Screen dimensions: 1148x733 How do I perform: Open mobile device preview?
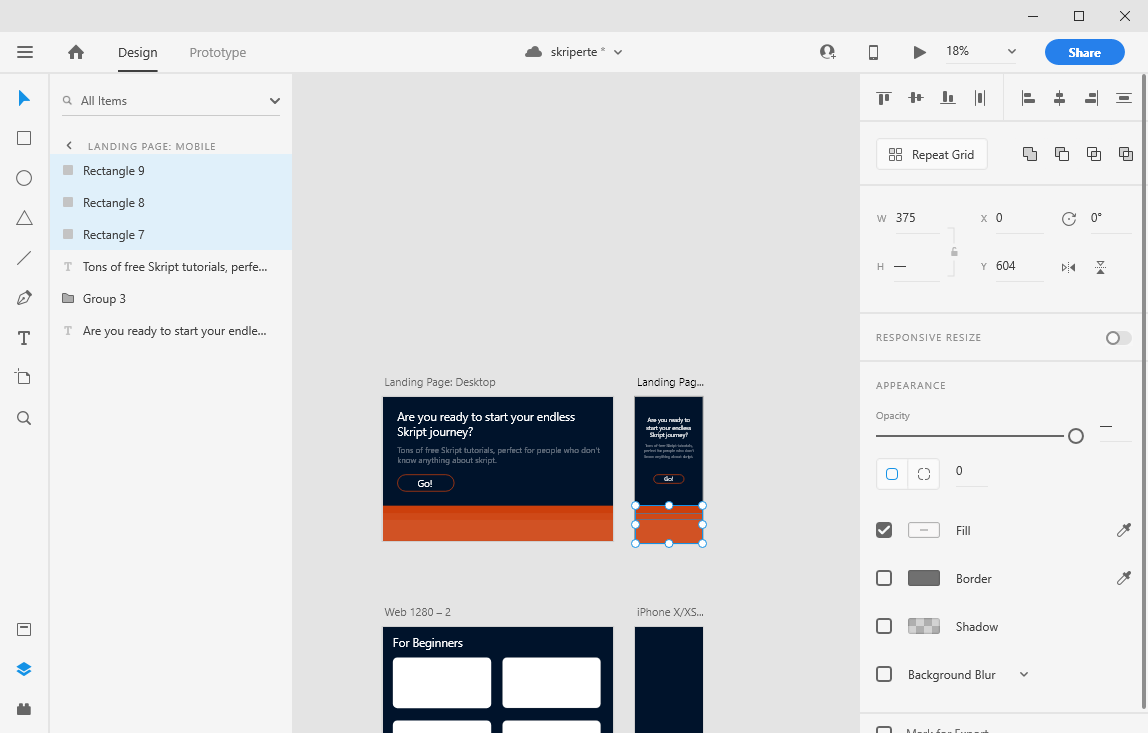873,52
